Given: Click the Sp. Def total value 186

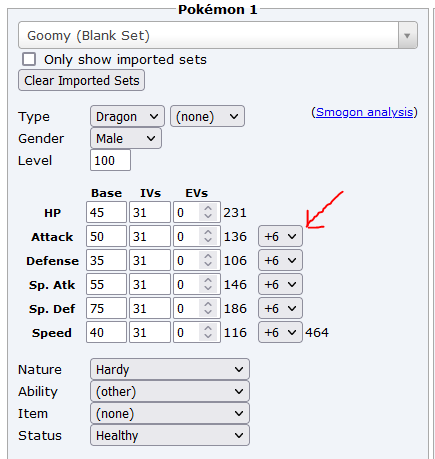Looking at the screenshot, I should [235, 309].
